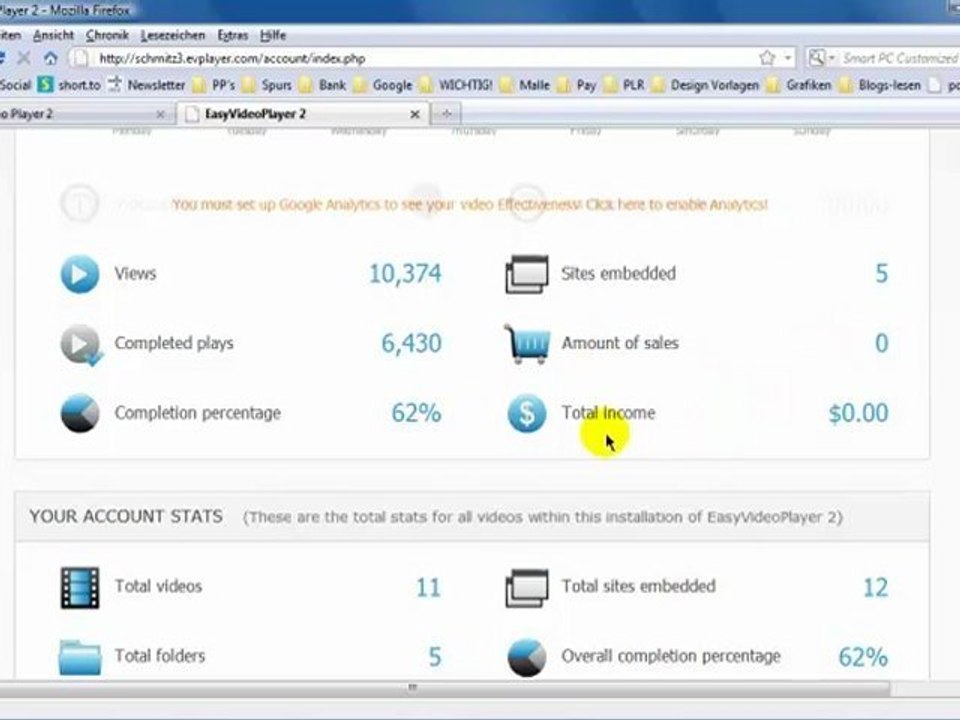This screenshot has height=720, width=960.
Task: Click the Views count 10,374
Action: point(405,274)
